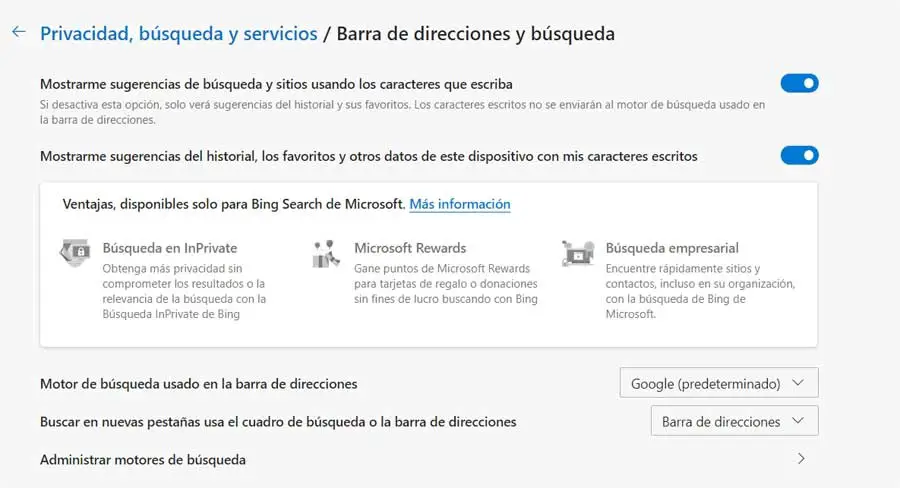Screen dimensions: 900x488
Task: Expand the Barra de direcciones dropdown
Action: (733, 421)
